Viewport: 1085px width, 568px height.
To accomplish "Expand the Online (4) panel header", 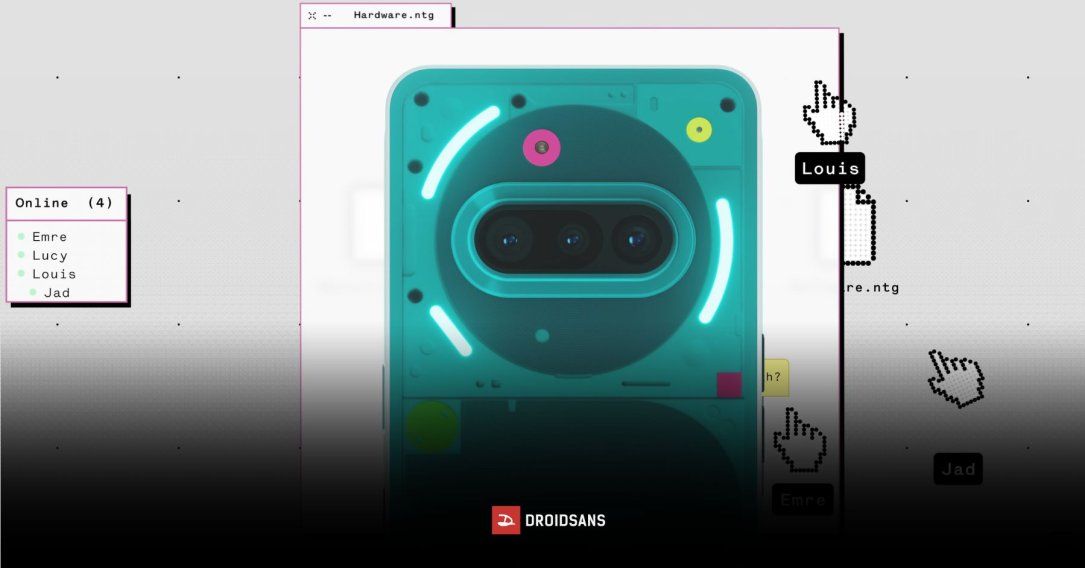I will pos(66,203).
